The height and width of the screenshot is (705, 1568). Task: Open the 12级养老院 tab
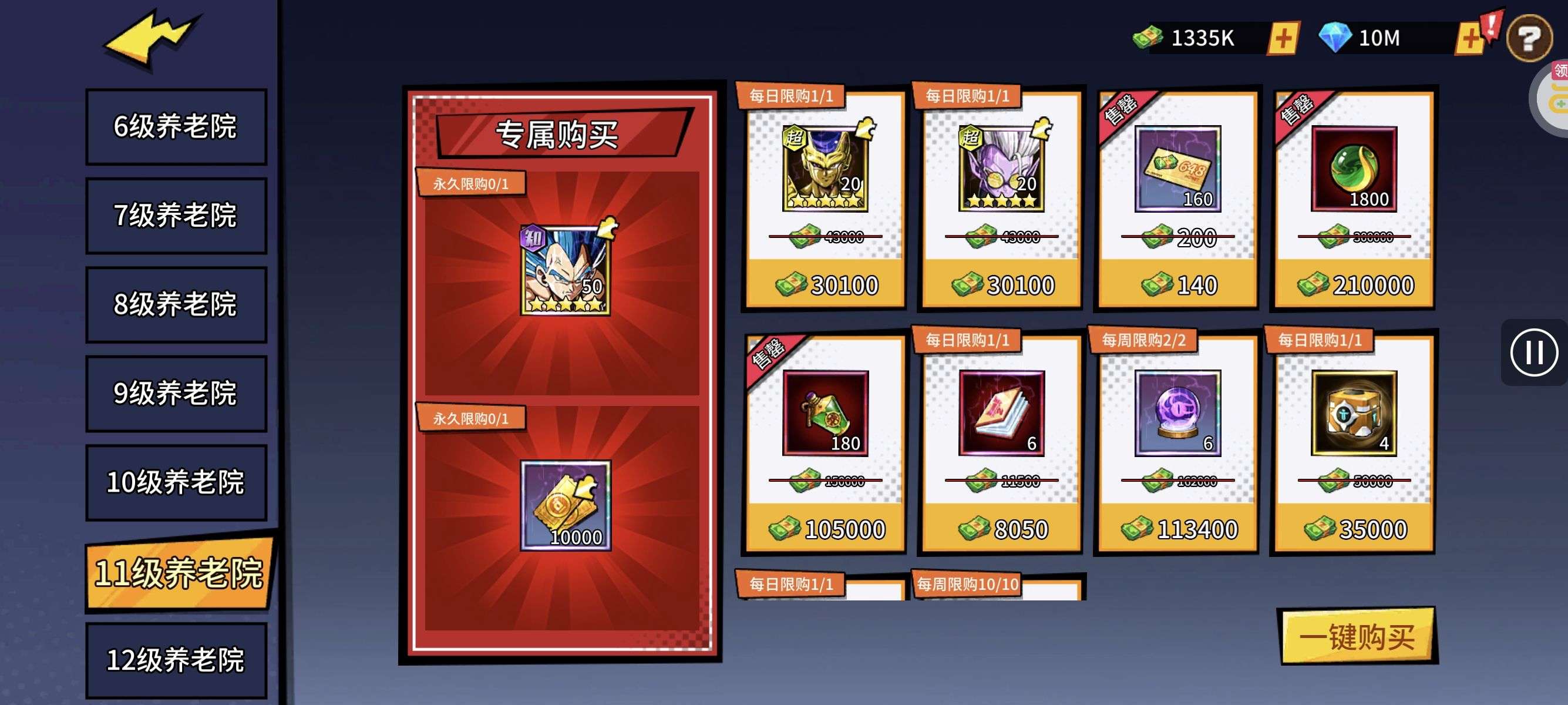176,660
